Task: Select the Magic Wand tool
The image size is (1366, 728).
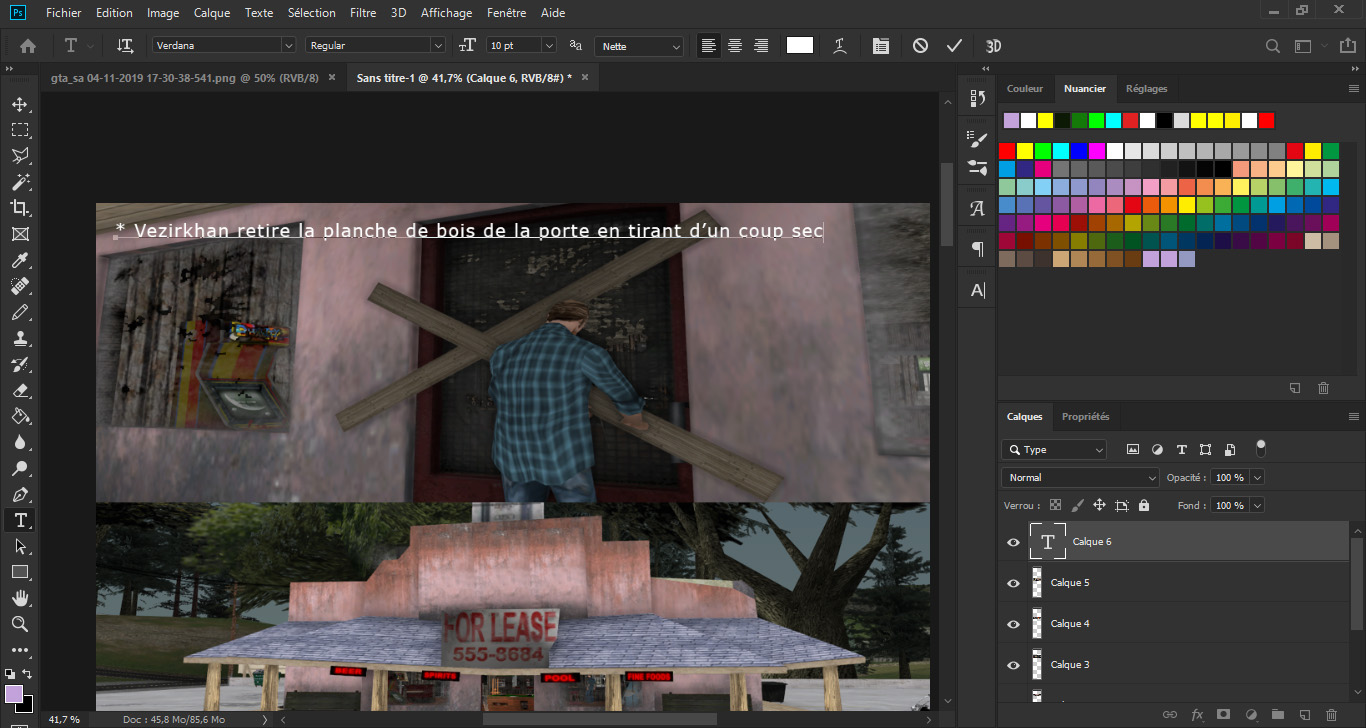Action: pos(19,182)
